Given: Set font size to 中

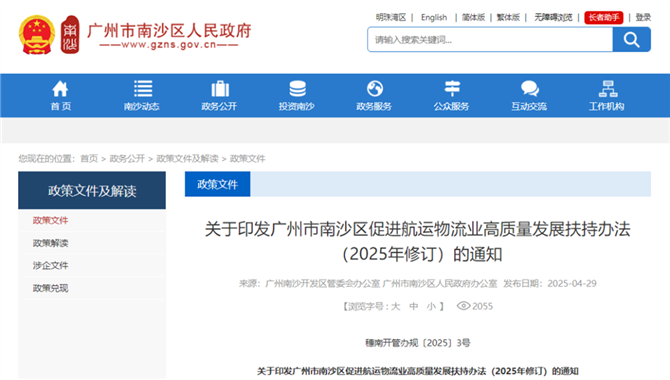Looking at the screenshot, I should pyautogui.click(x=413, y=306).
